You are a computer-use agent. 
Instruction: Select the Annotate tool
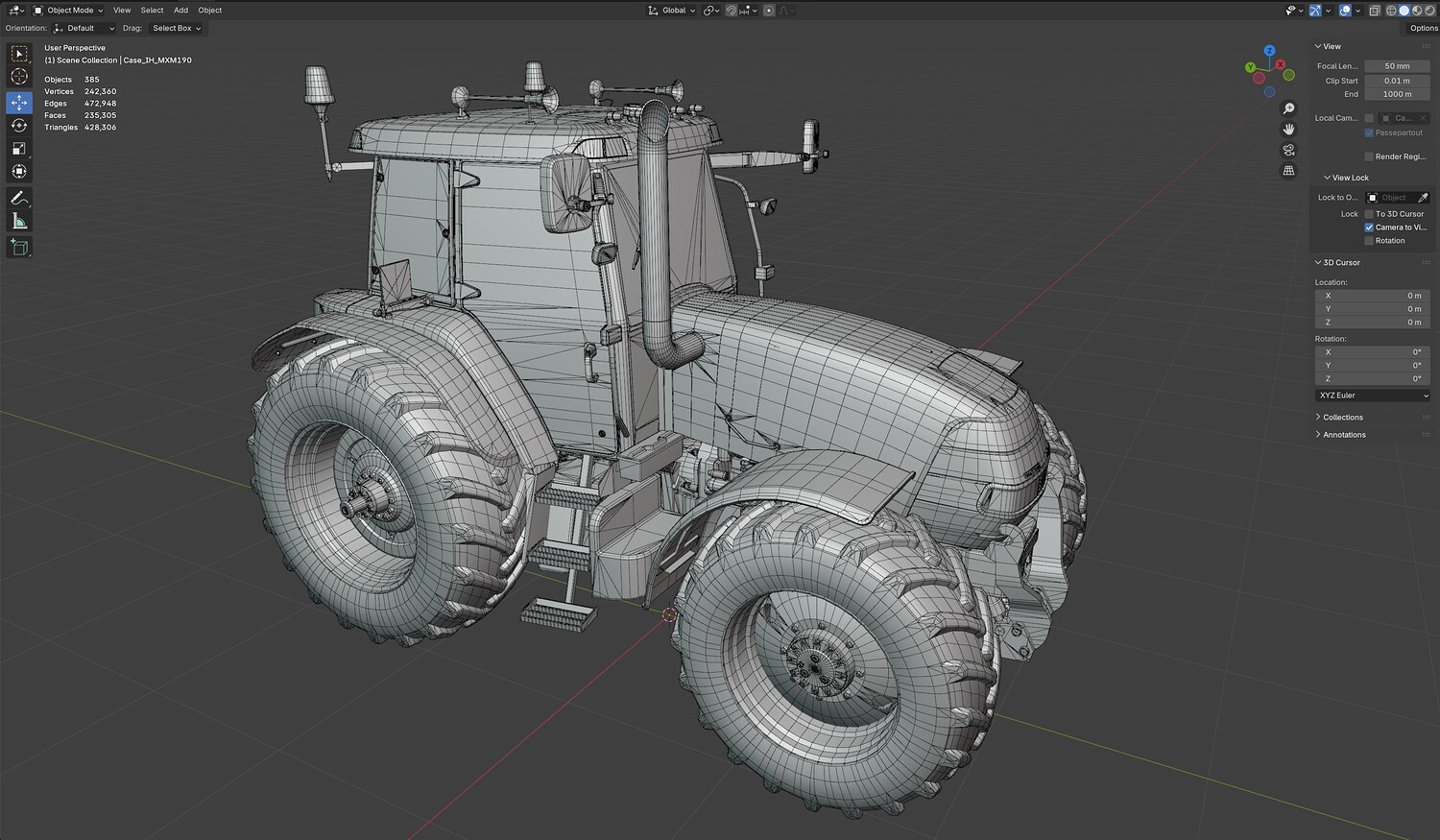pyautogui.click(x=19, y=198)
